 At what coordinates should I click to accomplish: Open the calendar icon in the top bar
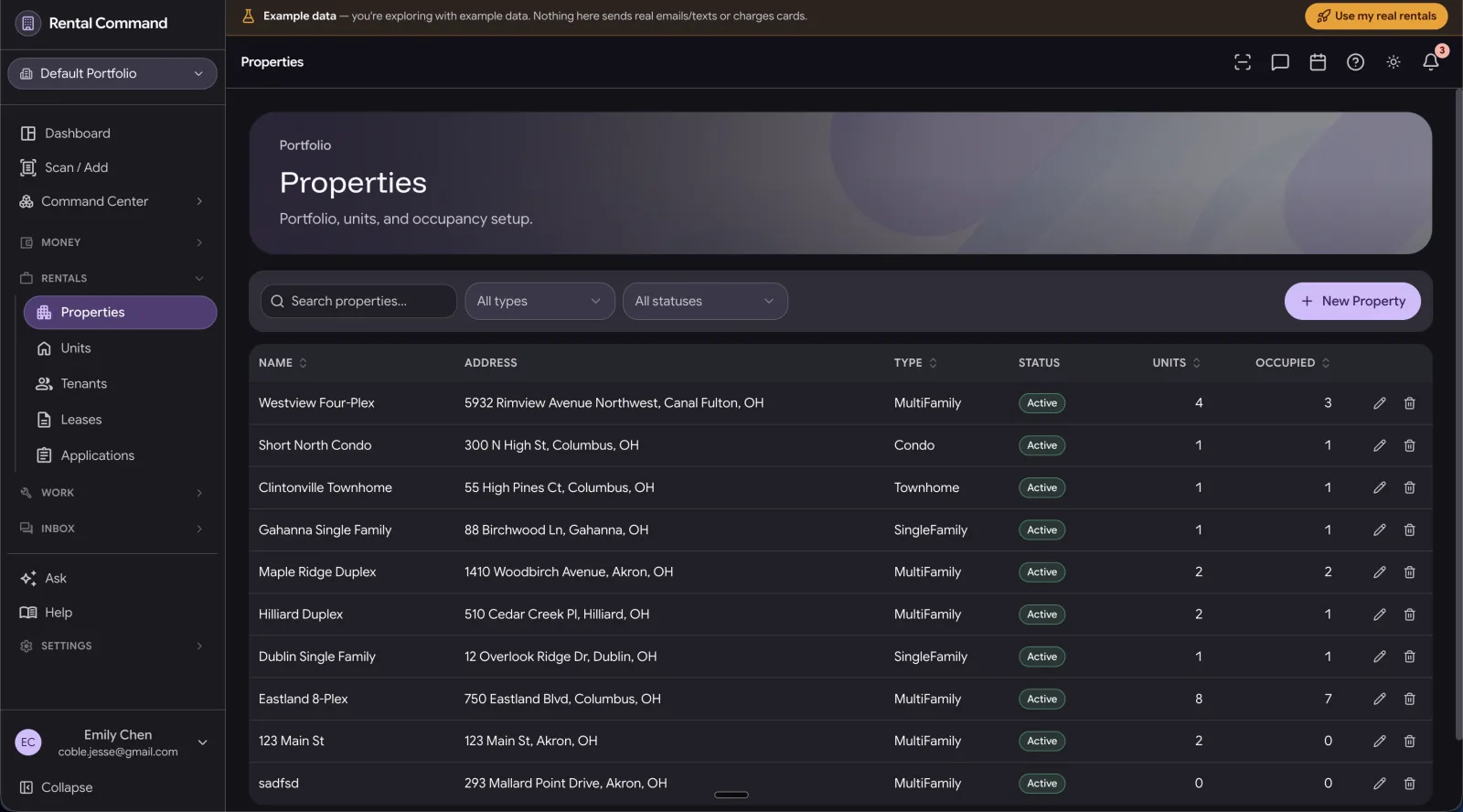point(1318,62)
